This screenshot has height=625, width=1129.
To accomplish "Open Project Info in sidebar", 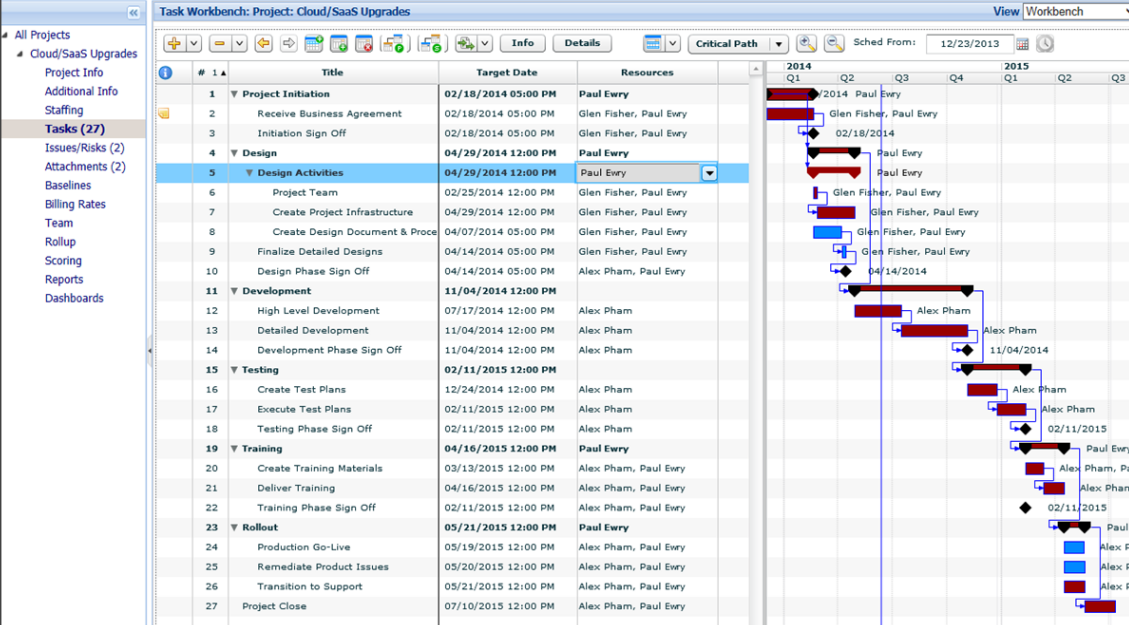I will coord(73,72).
